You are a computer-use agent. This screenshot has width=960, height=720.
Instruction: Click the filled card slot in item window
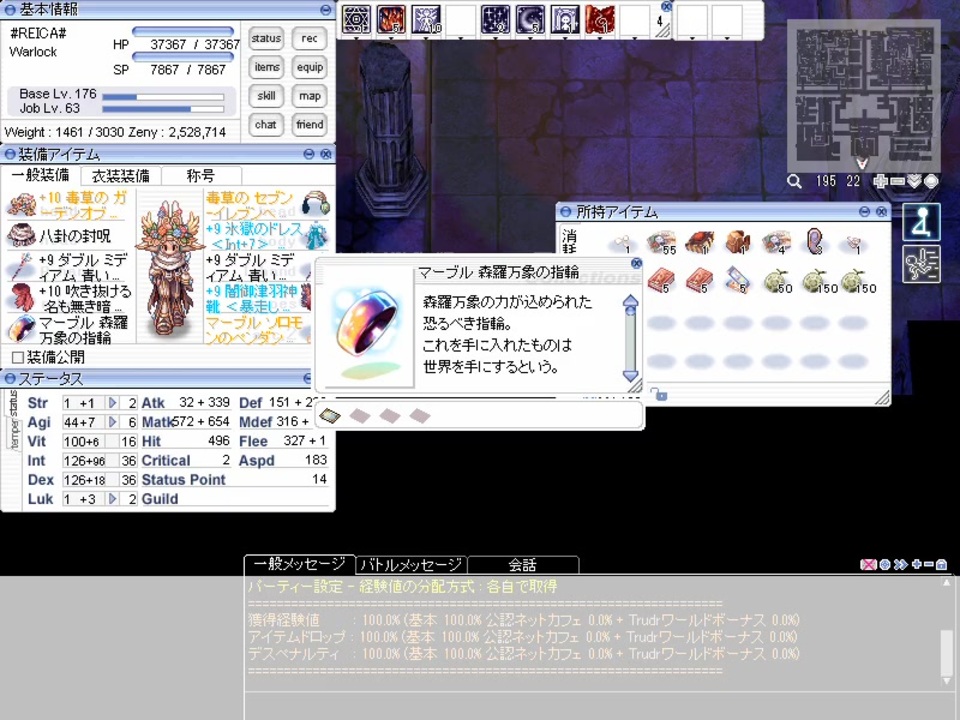329,416
